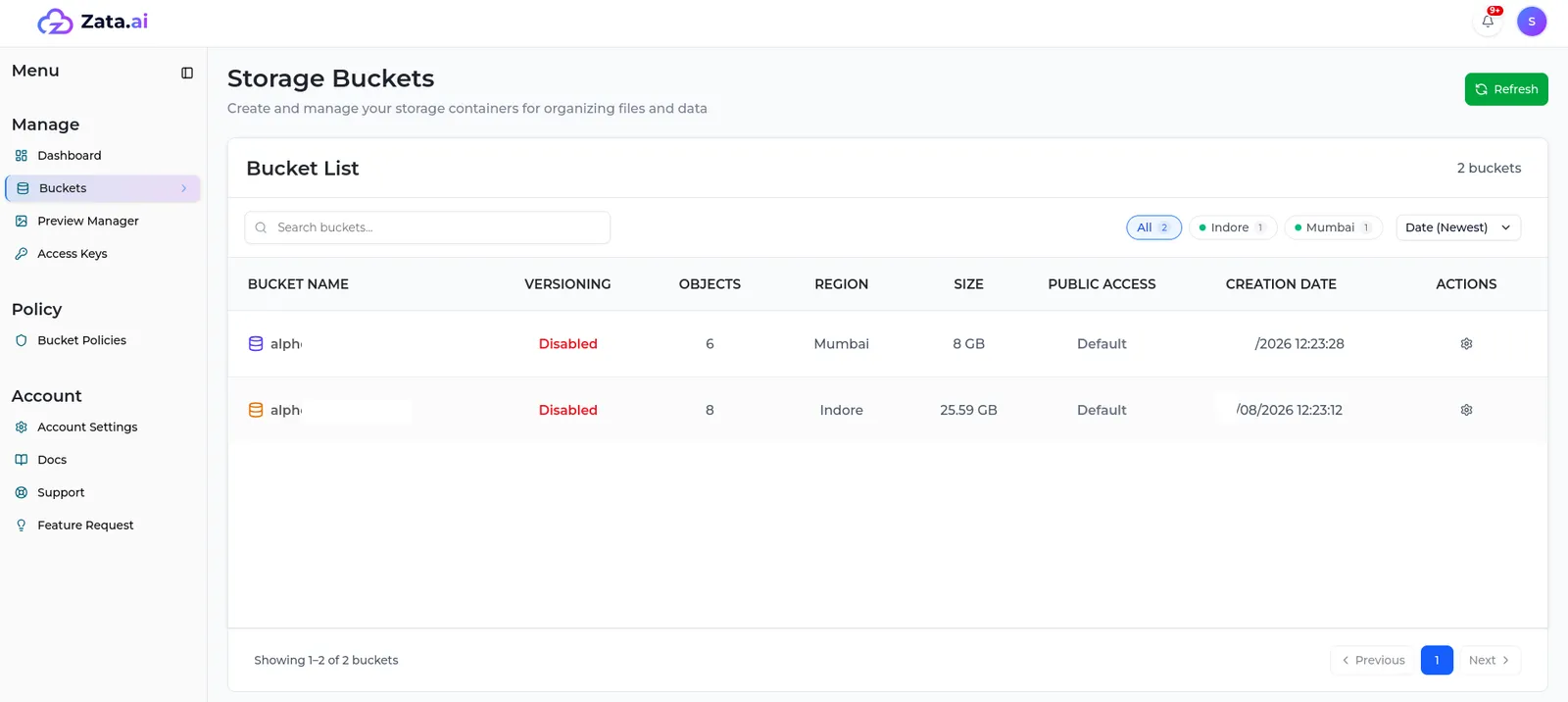This screenshot has width=1568, height=702.
Task: Click the BUCKET NAME column header
Action: pyautogui.click(x=298, y=284)
